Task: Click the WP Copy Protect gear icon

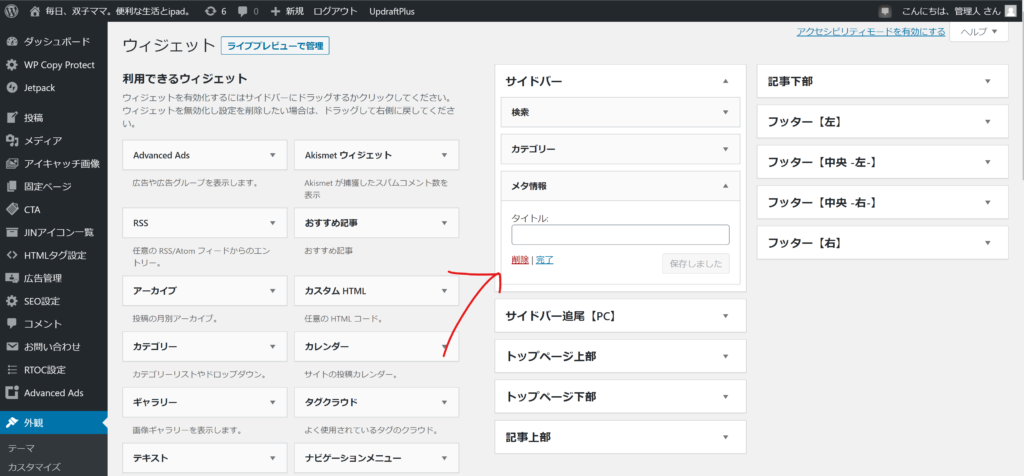Action: (x=12, y=65)
